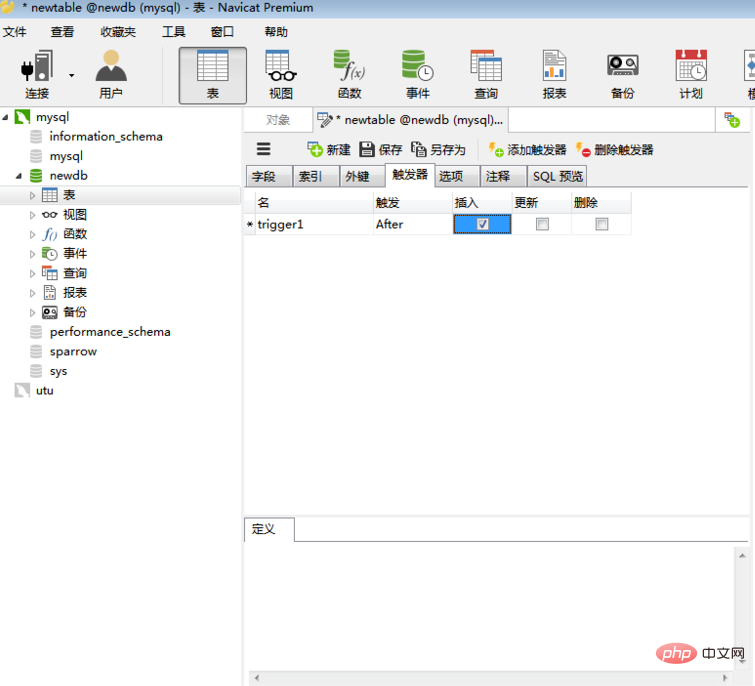
Task: Open the connection dropdown arrow beside 连接
Action: pyautogui.click(x=71, y=76)
